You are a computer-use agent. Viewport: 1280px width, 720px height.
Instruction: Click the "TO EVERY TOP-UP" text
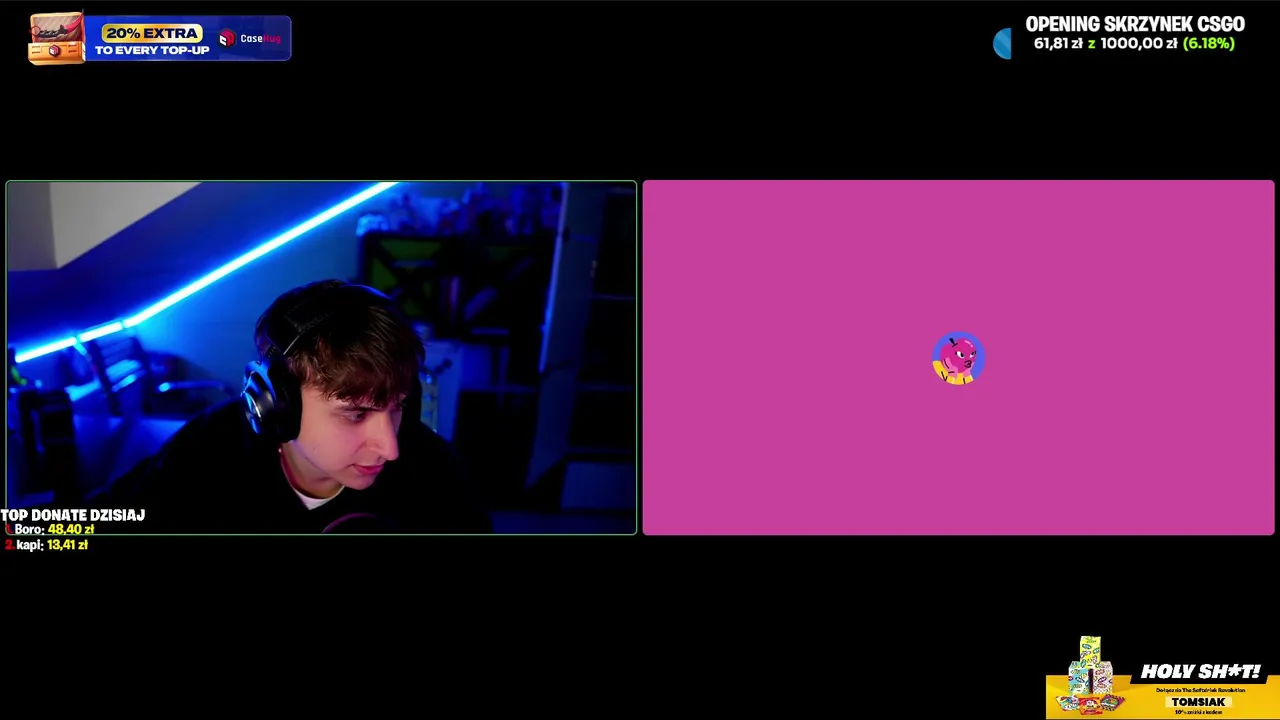[x=152, y=50]
